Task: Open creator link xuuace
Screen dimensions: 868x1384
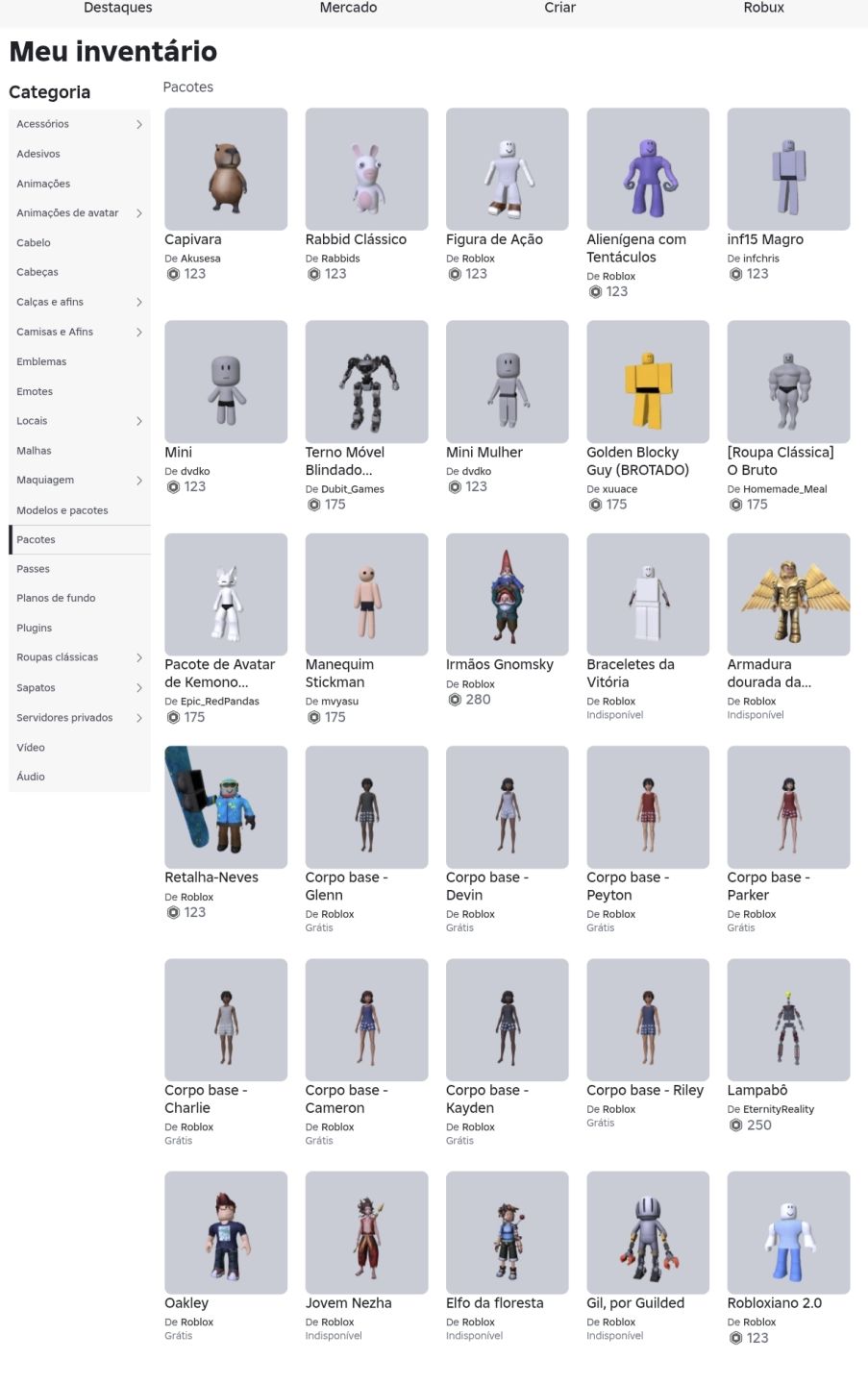Action: pyautogui.click(x=620, y=489)
